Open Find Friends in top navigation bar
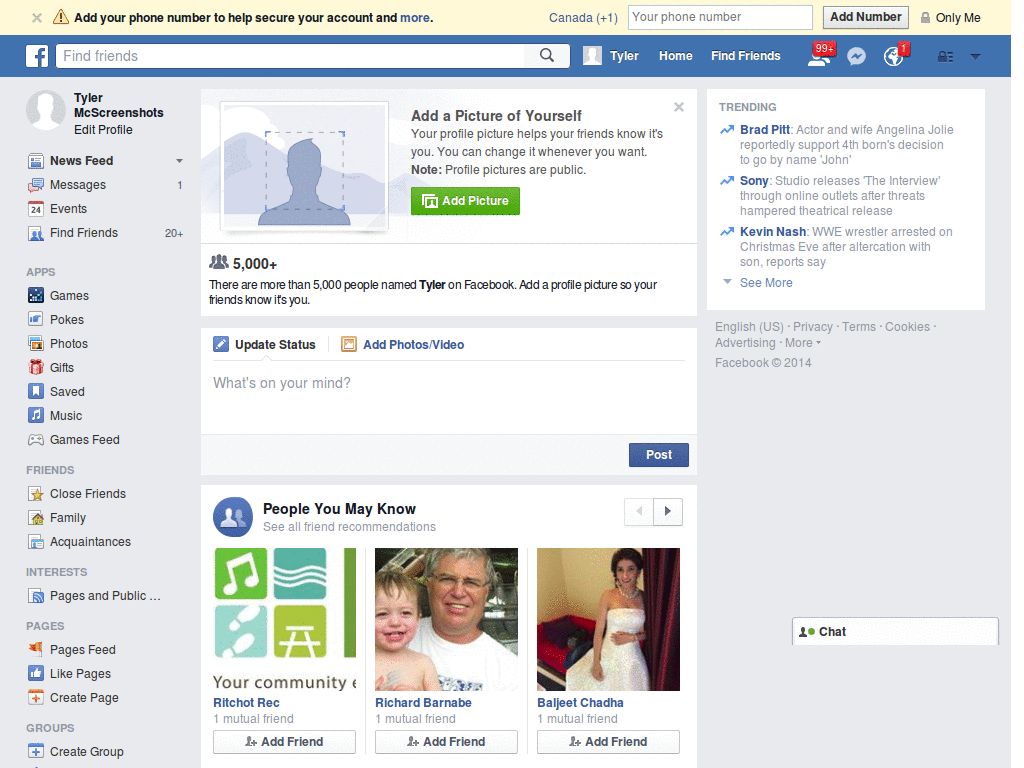Screen dimensions: 1024x768 746,56
